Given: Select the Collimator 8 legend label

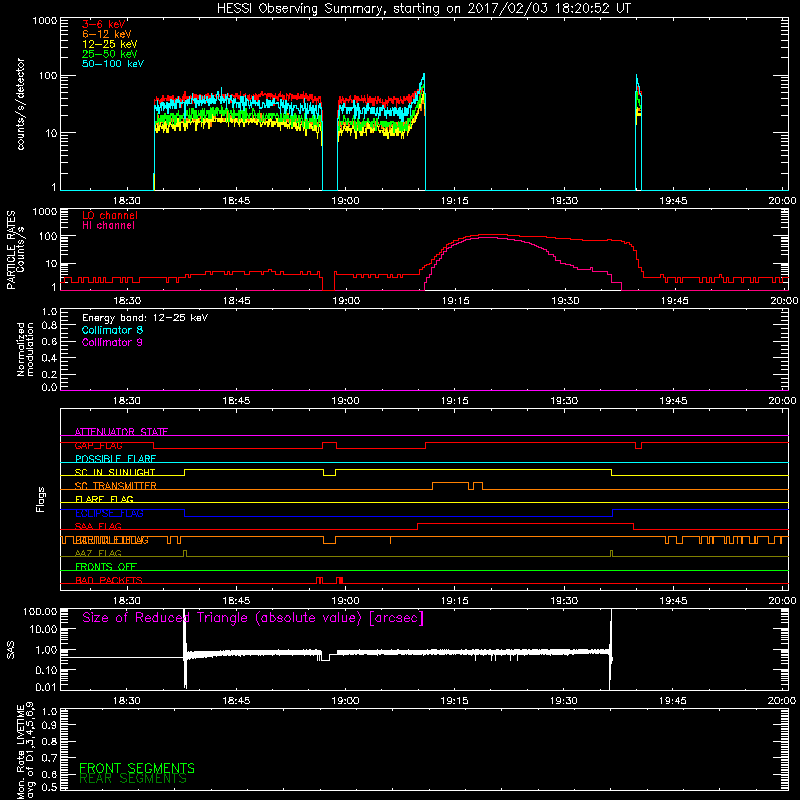Looking at the screenshot, I should (112, 330).
